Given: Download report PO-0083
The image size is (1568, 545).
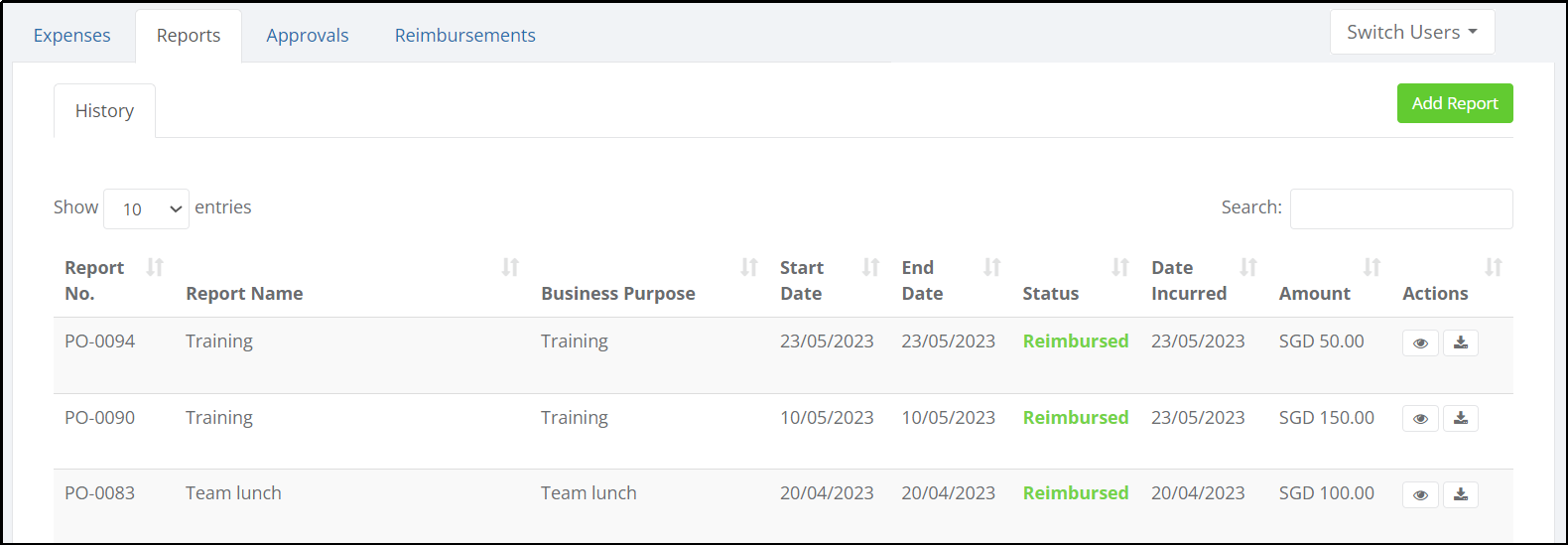Looking at the screenshot, I should pyautogui.click(x=1461, y=494).
